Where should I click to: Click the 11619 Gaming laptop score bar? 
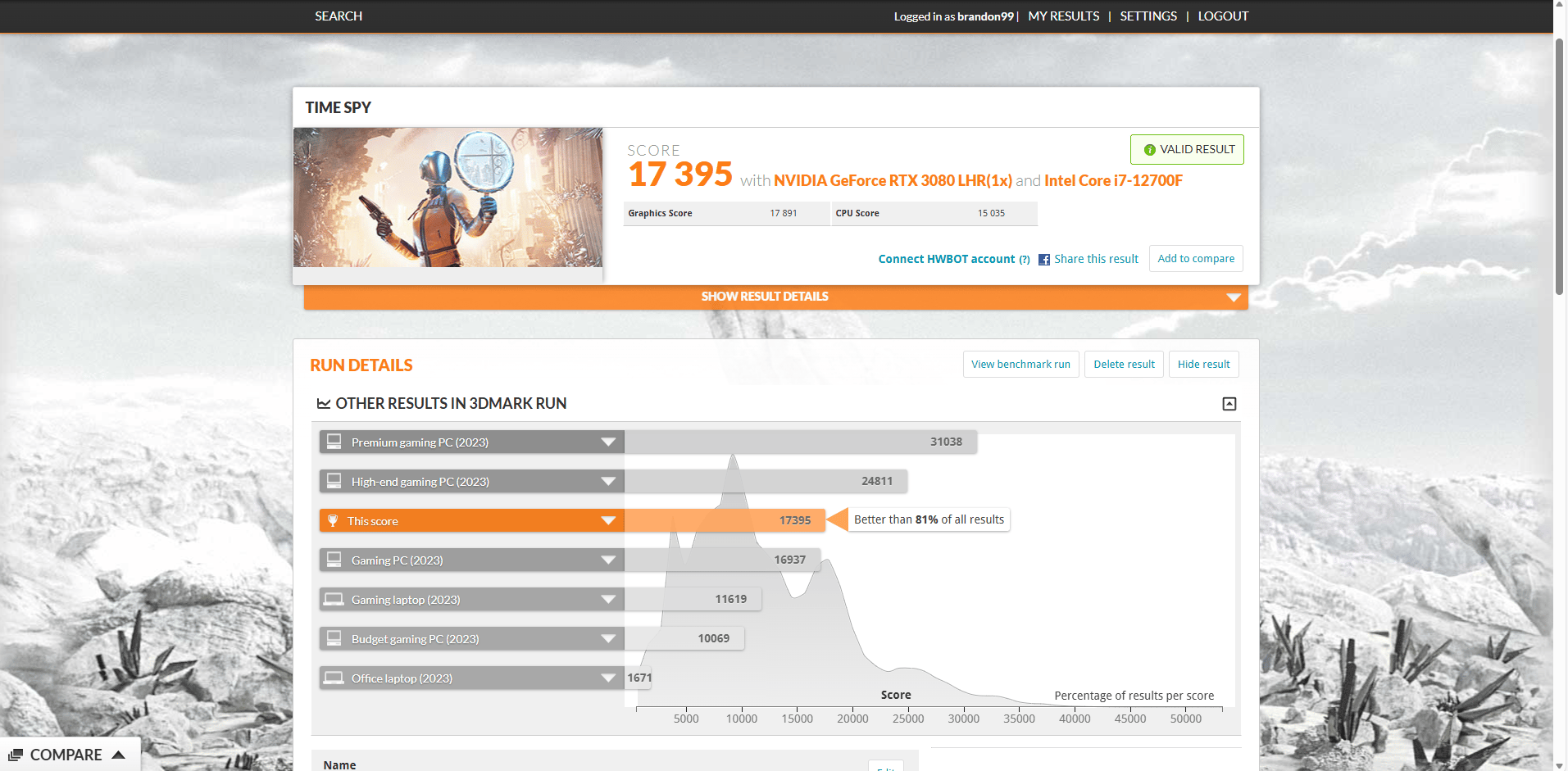(x=693, y=599)
